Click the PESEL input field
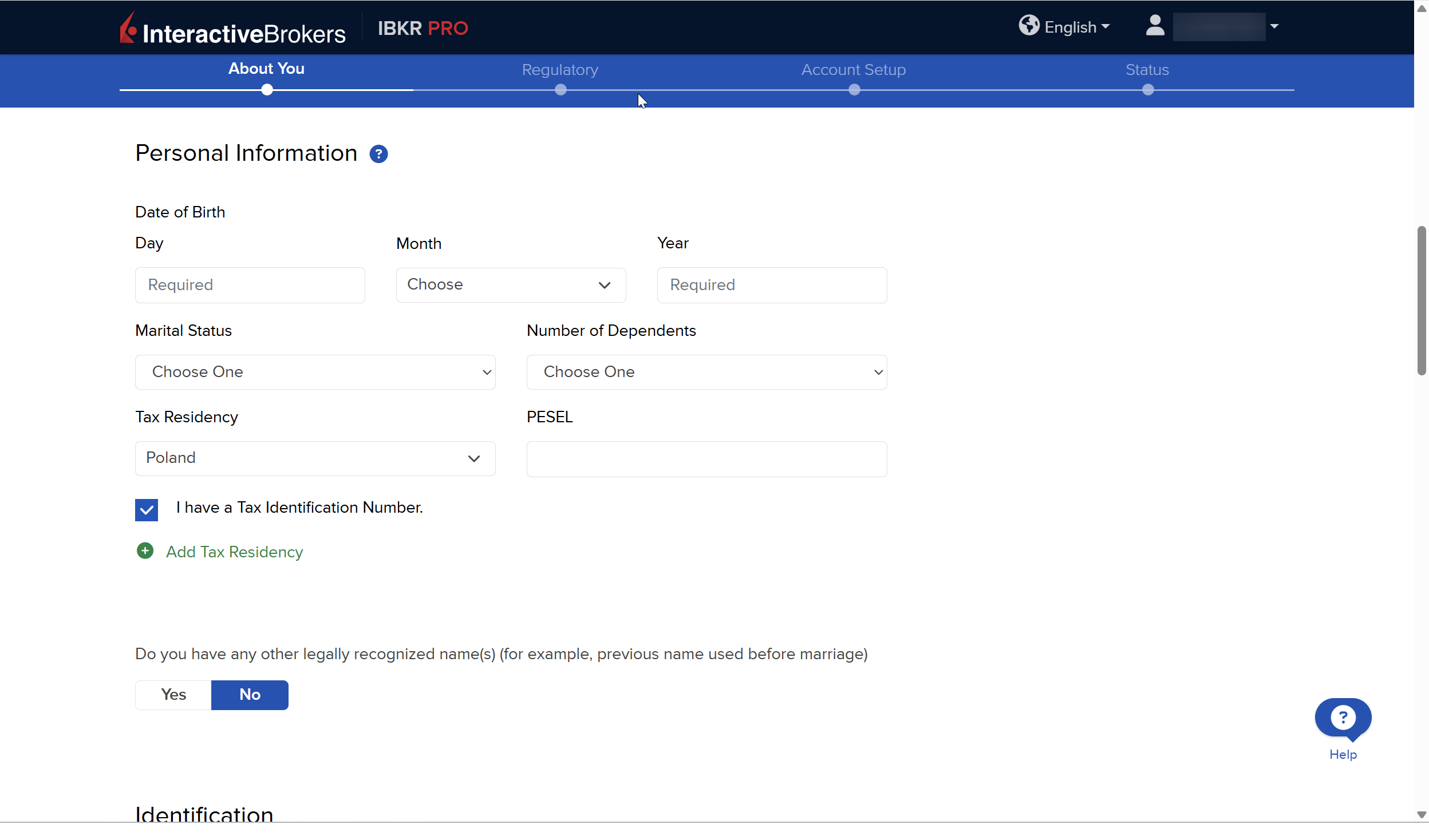The height and width of the screenshot is (840, 1429). (x=706, y=459)
